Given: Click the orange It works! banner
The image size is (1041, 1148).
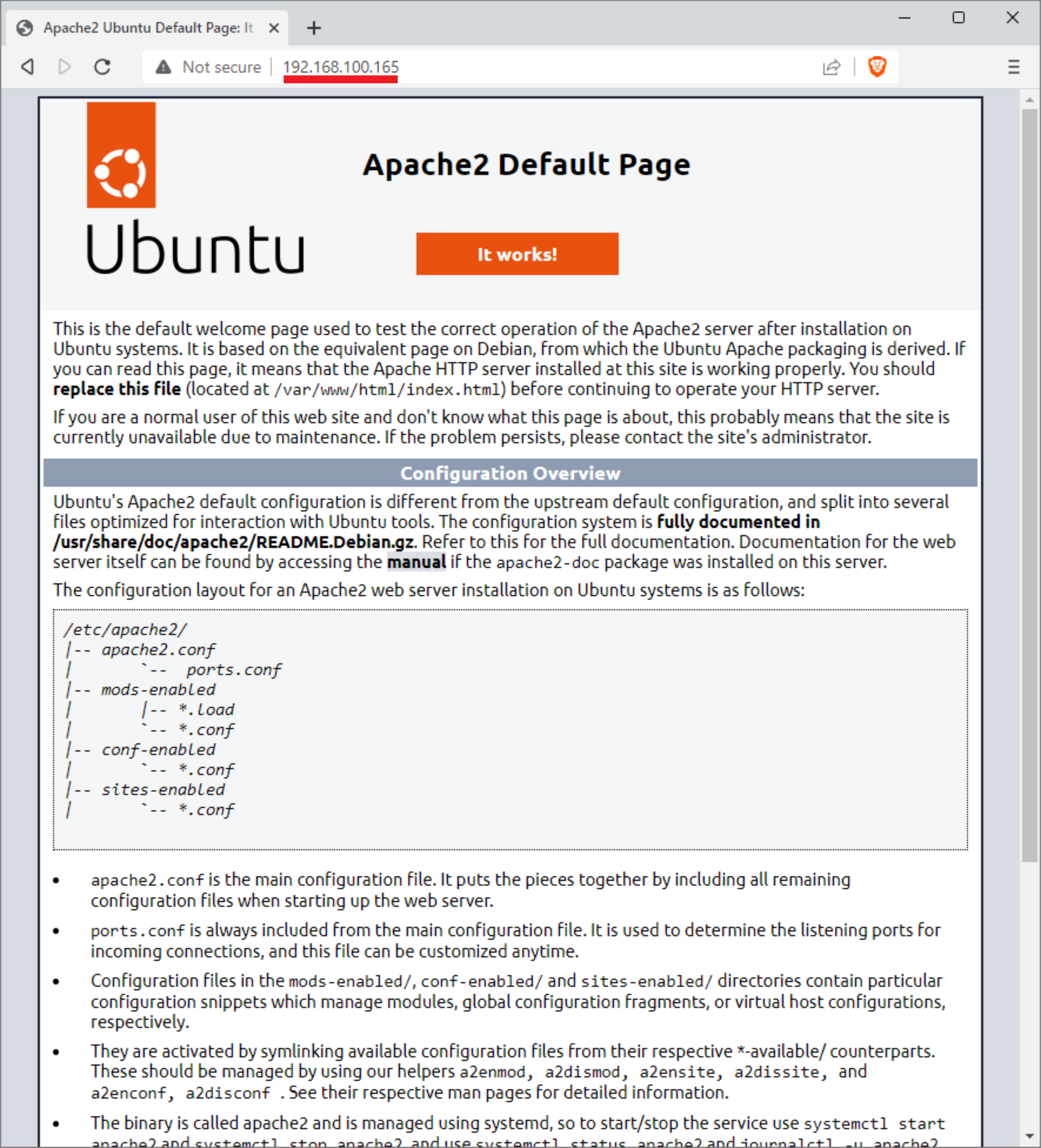Looking at the screenshot, I should (517, 254).
